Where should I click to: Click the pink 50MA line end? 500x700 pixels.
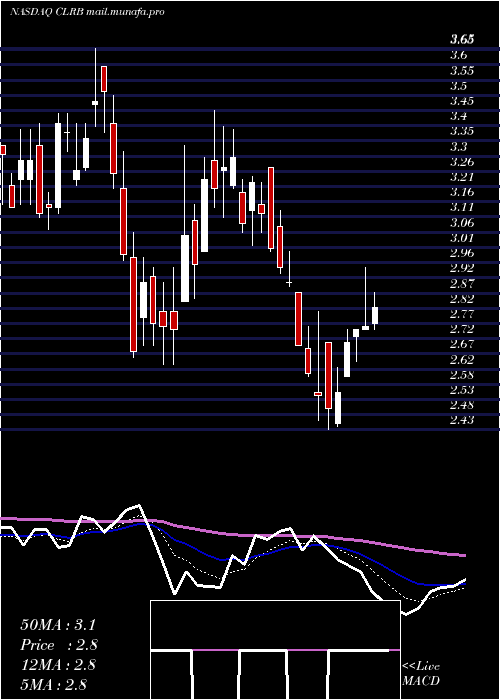[x=462, y=555]
